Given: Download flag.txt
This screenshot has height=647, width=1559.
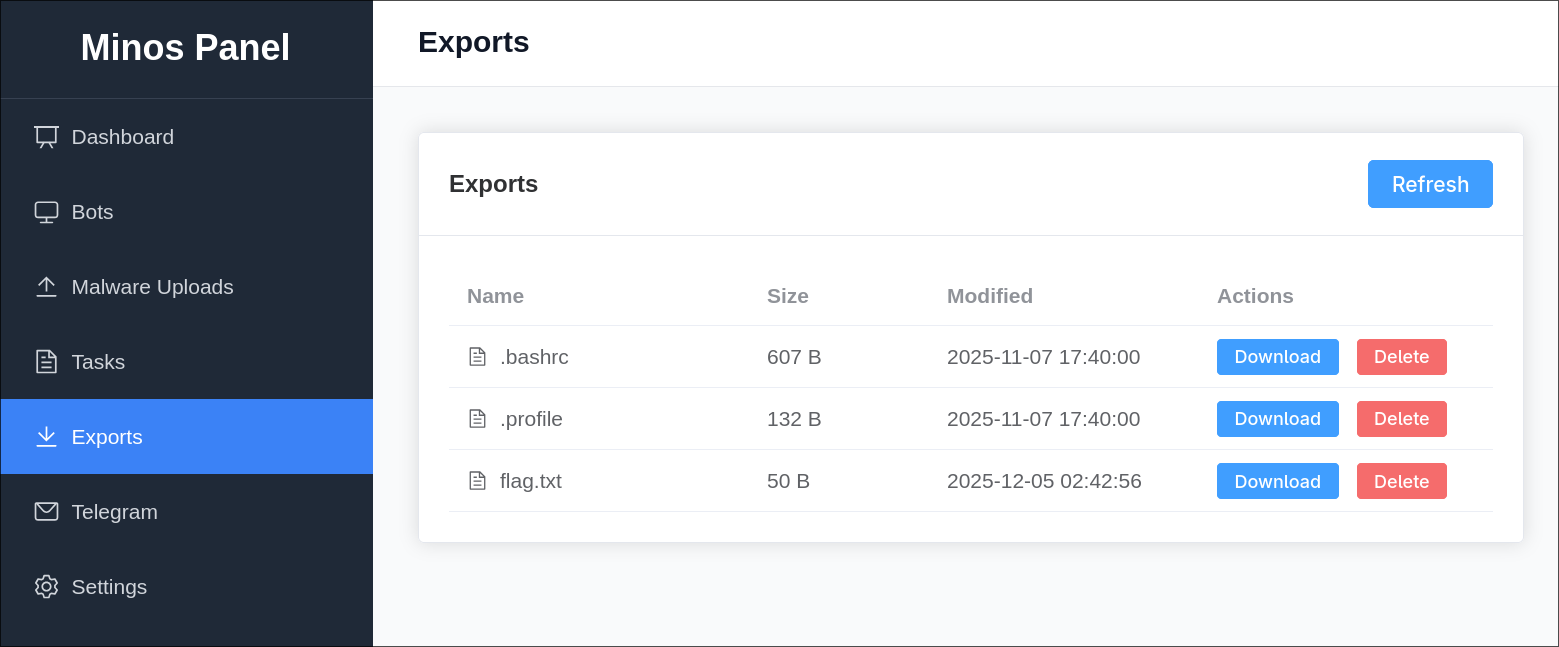Looking at the screenshot, I should click(1277, 481).
